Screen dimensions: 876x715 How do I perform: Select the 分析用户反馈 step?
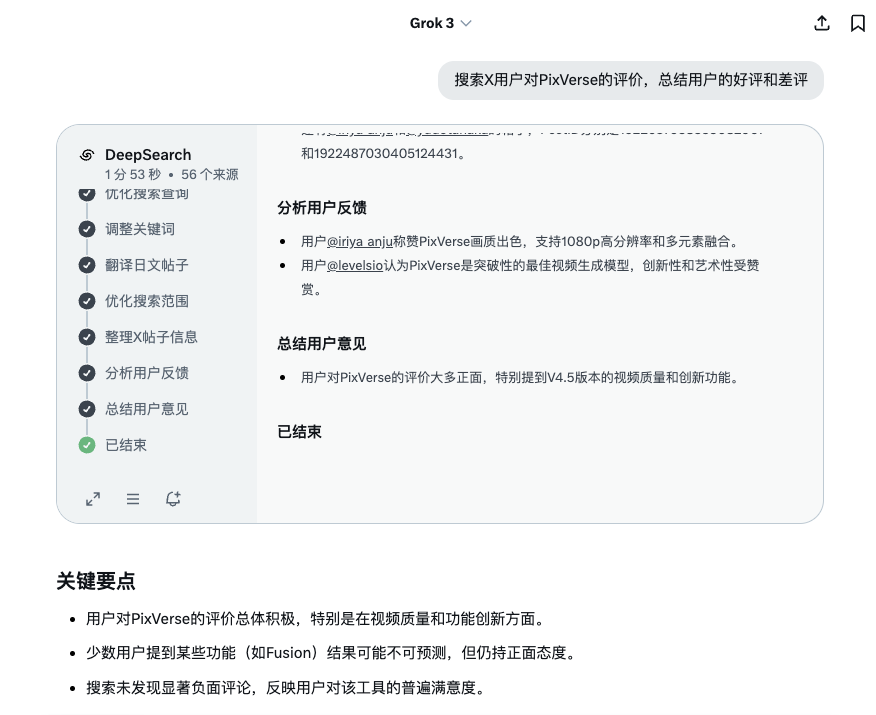click(147, 373)
